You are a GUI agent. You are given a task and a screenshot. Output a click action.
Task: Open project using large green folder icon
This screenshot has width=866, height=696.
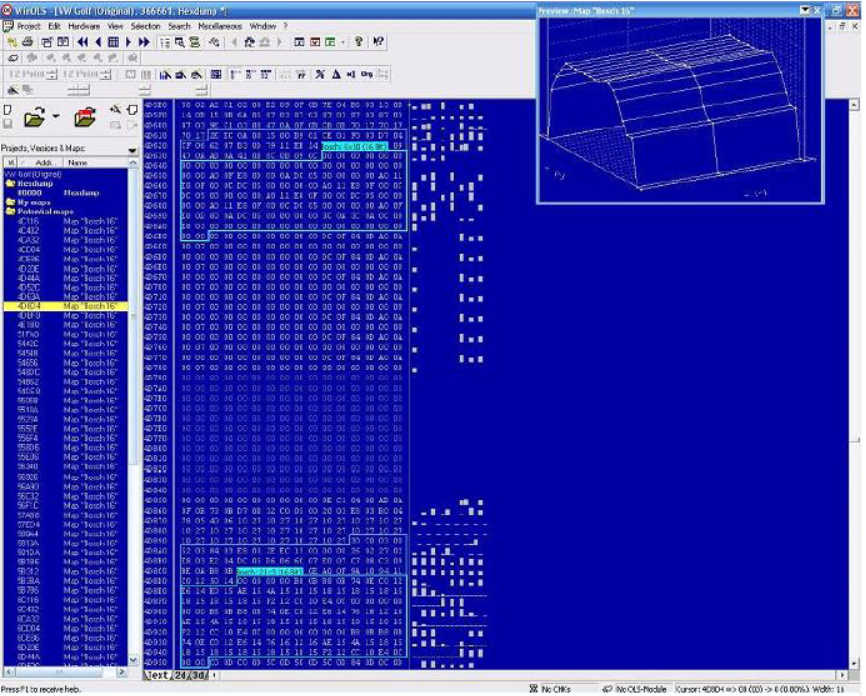tap(35, 118)
